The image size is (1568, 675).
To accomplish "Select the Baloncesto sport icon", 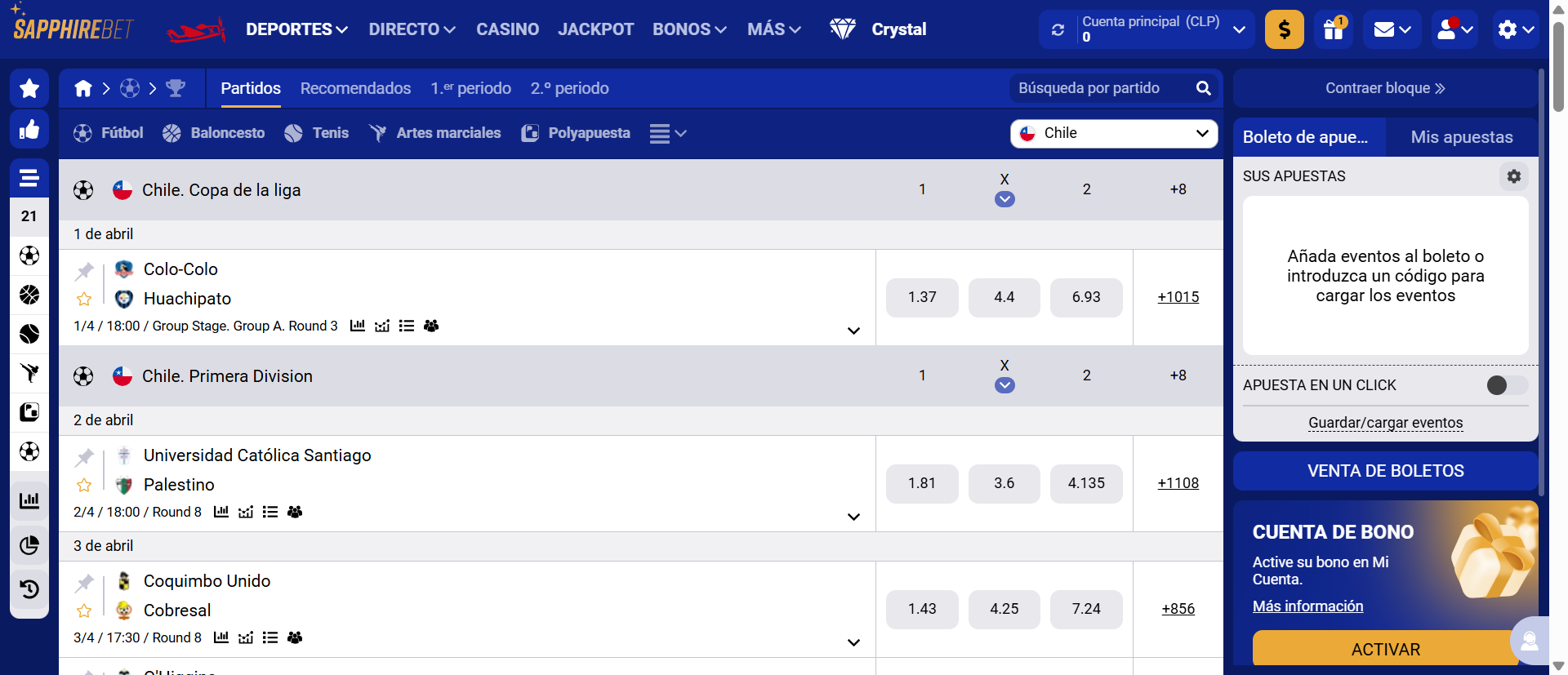I will click(171, 132).
